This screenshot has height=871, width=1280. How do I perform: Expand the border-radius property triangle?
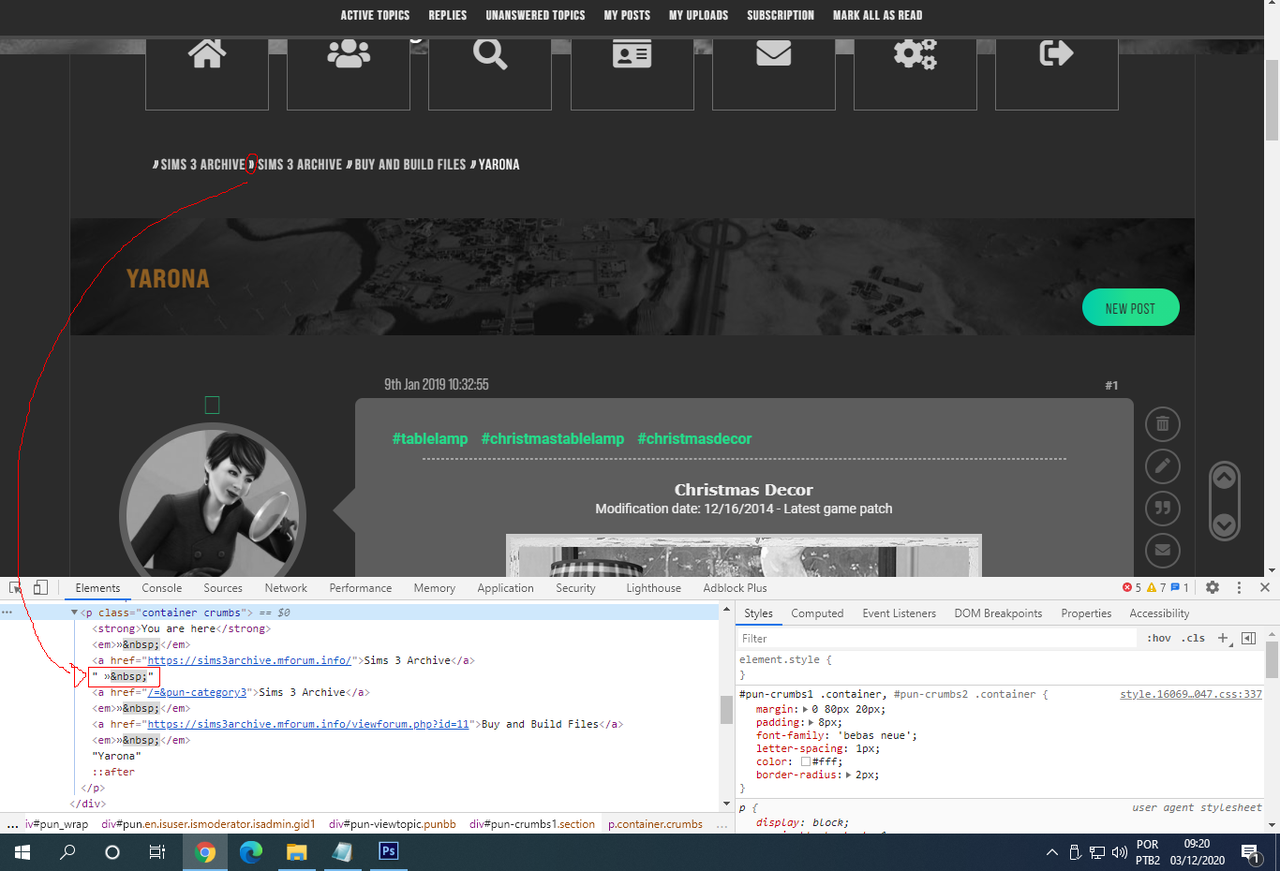[849, 775]
